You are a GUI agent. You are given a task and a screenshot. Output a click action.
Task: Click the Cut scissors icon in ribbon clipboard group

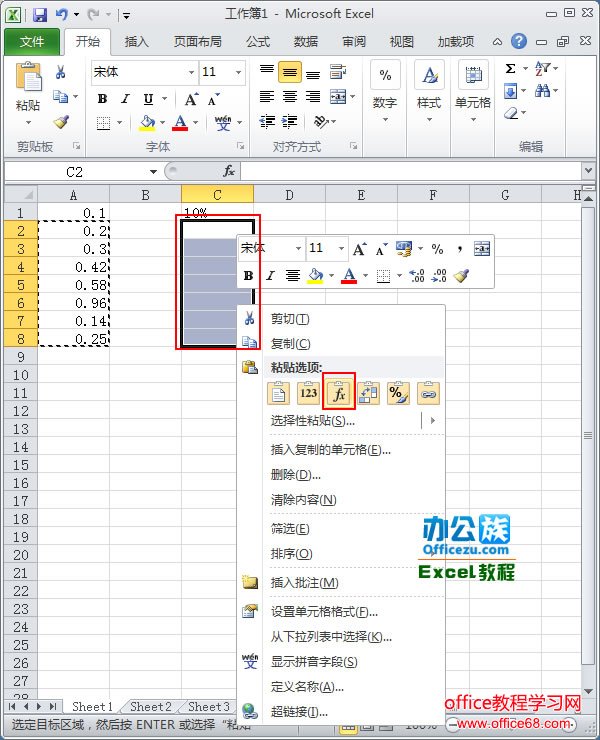coord(60,72)
